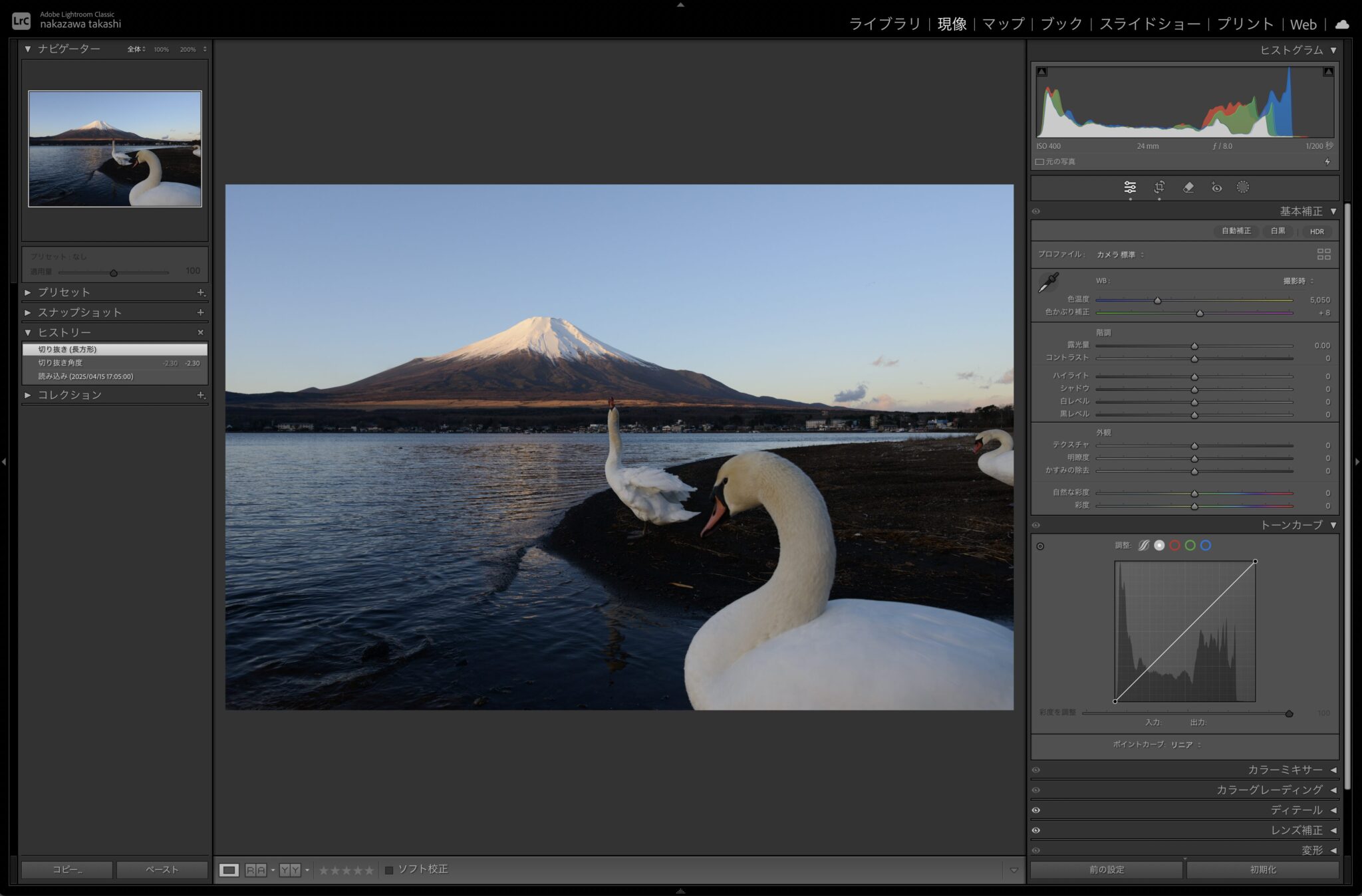Click the 露光量 exposure slider handle

coord(1194,346)
